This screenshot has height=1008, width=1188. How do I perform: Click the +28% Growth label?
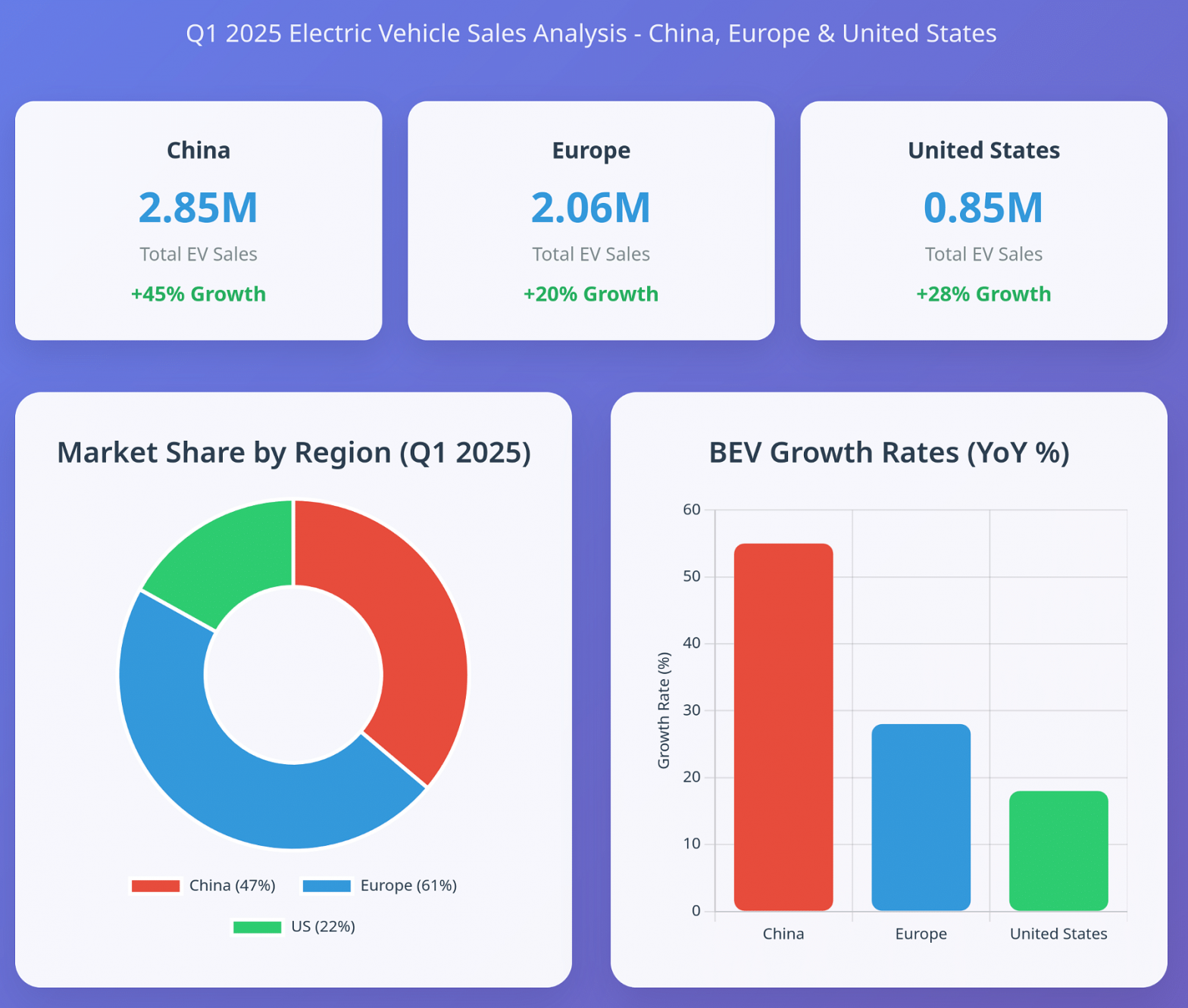pyautogui.click(x=983, y=294)
